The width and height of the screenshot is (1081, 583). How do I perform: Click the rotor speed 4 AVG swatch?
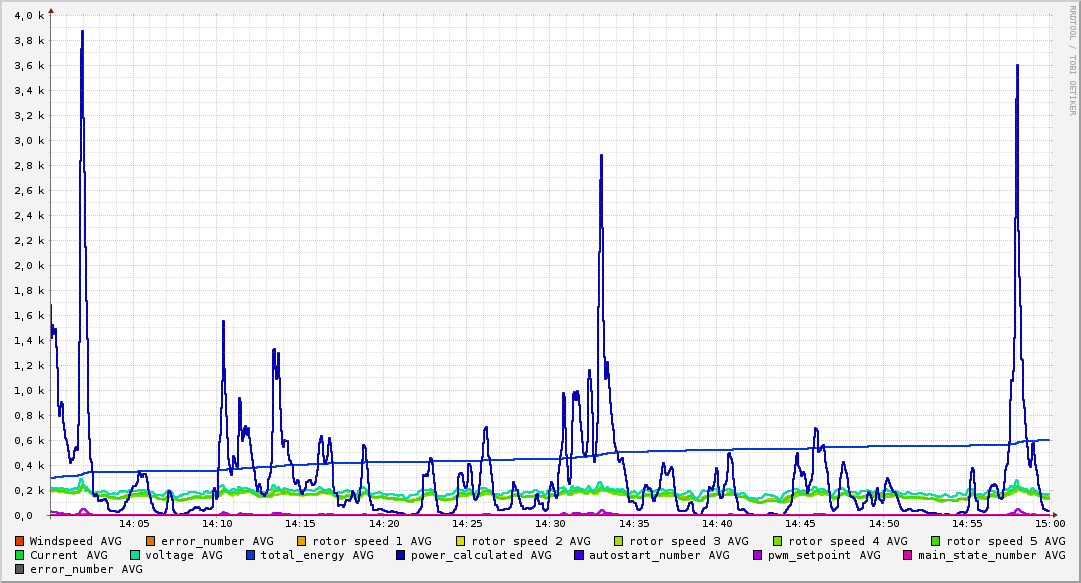coord(778,542)
